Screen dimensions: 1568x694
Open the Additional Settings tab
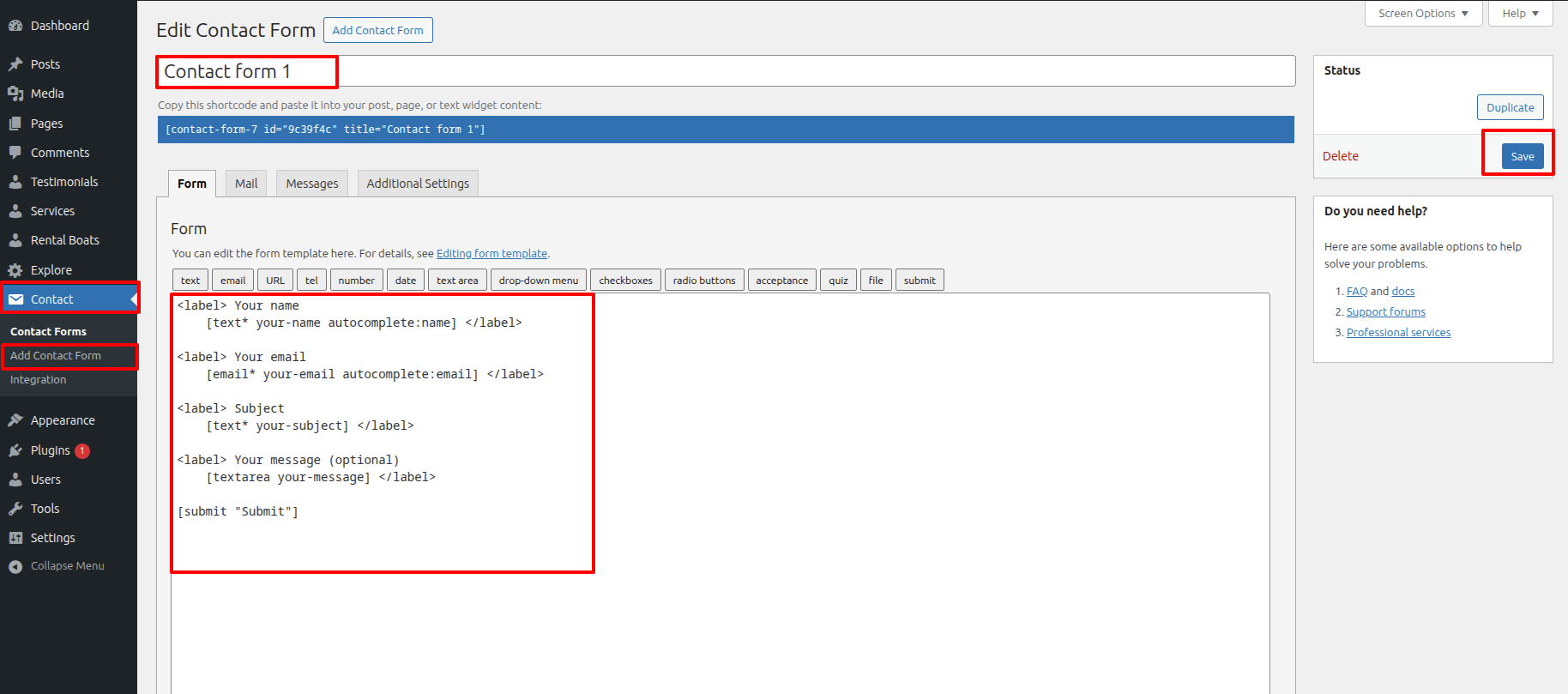coord(418,184)
